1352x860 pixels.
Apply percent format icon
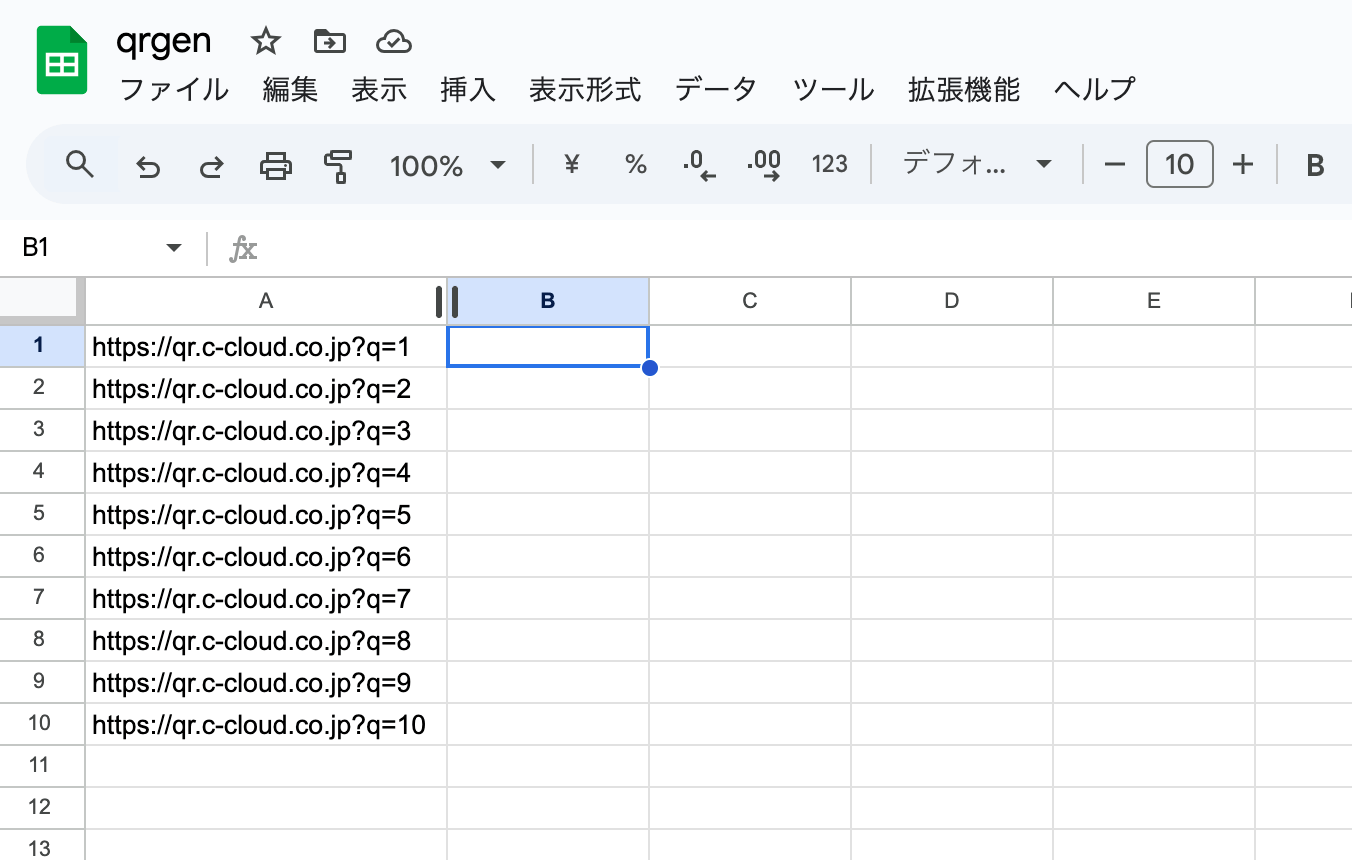[x=635, y=165]
